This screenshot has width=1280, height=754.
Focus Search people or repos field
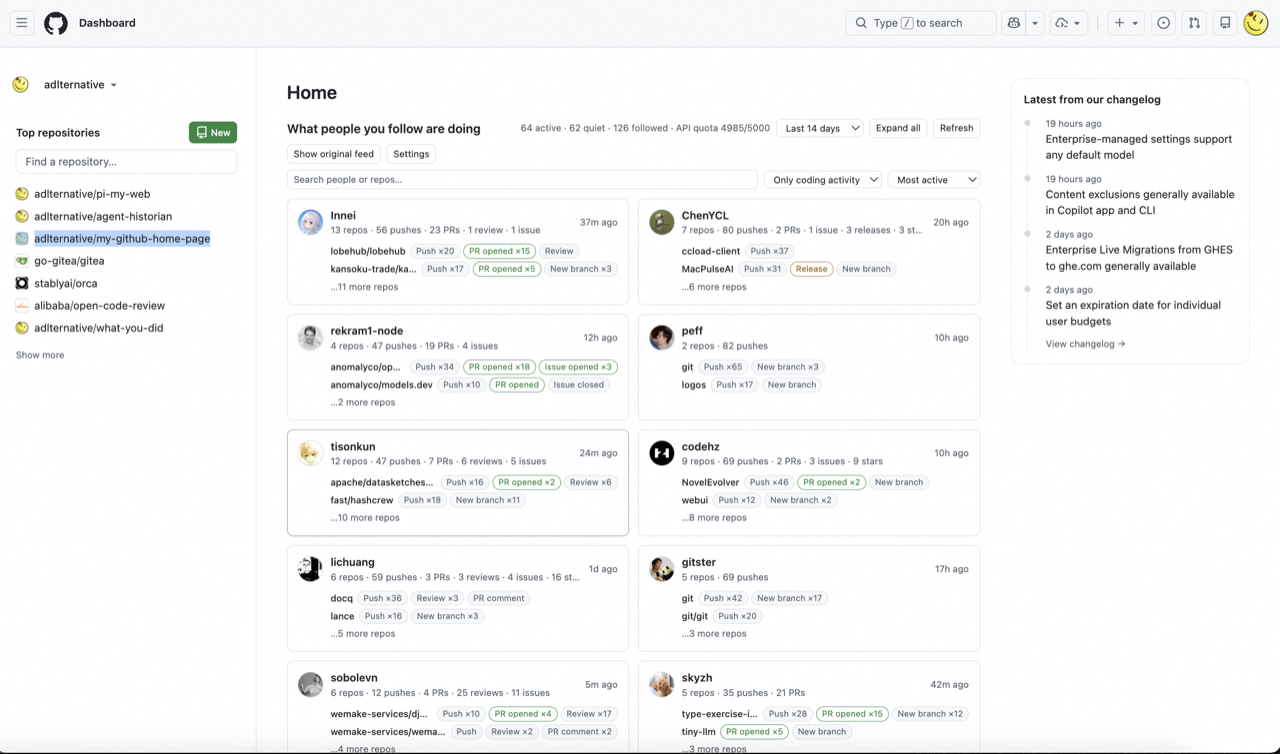click(522, 180)
